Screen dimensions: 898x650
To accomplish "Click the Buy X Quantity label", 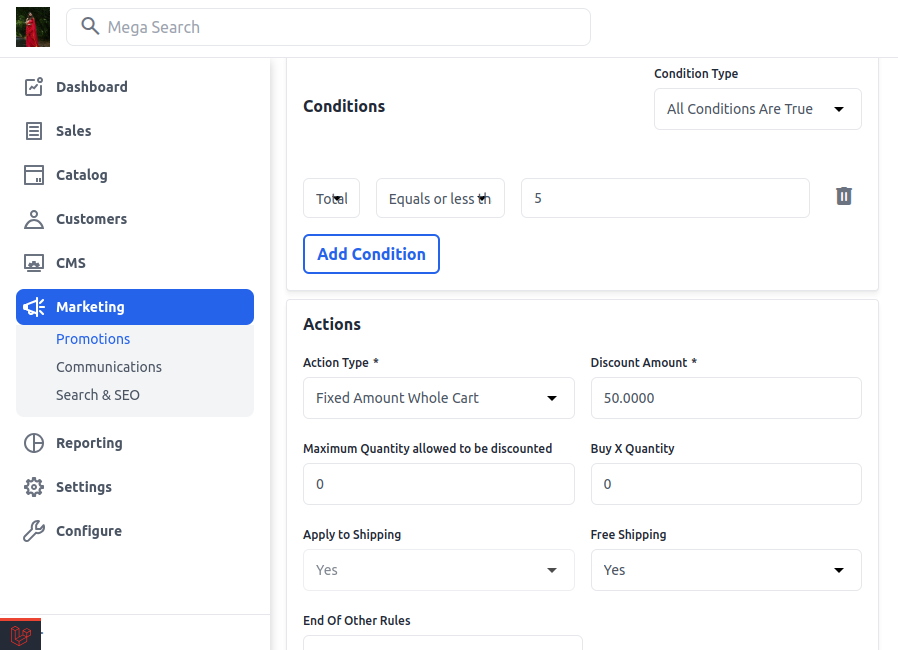I will (632, 449).
